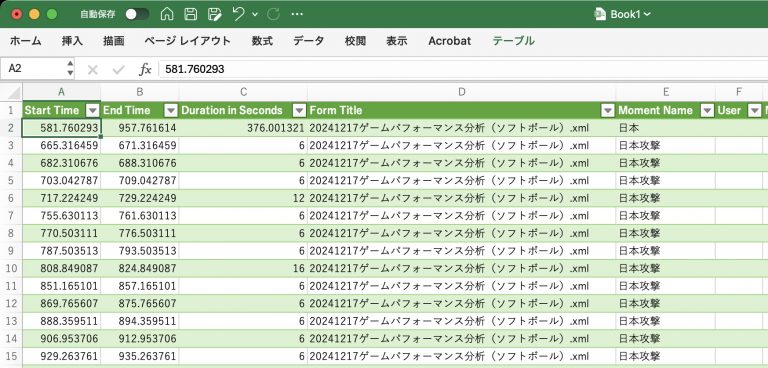768x368 pixels.
Task: Click Form Title cell in row 5
Action: tap(461, 181)
